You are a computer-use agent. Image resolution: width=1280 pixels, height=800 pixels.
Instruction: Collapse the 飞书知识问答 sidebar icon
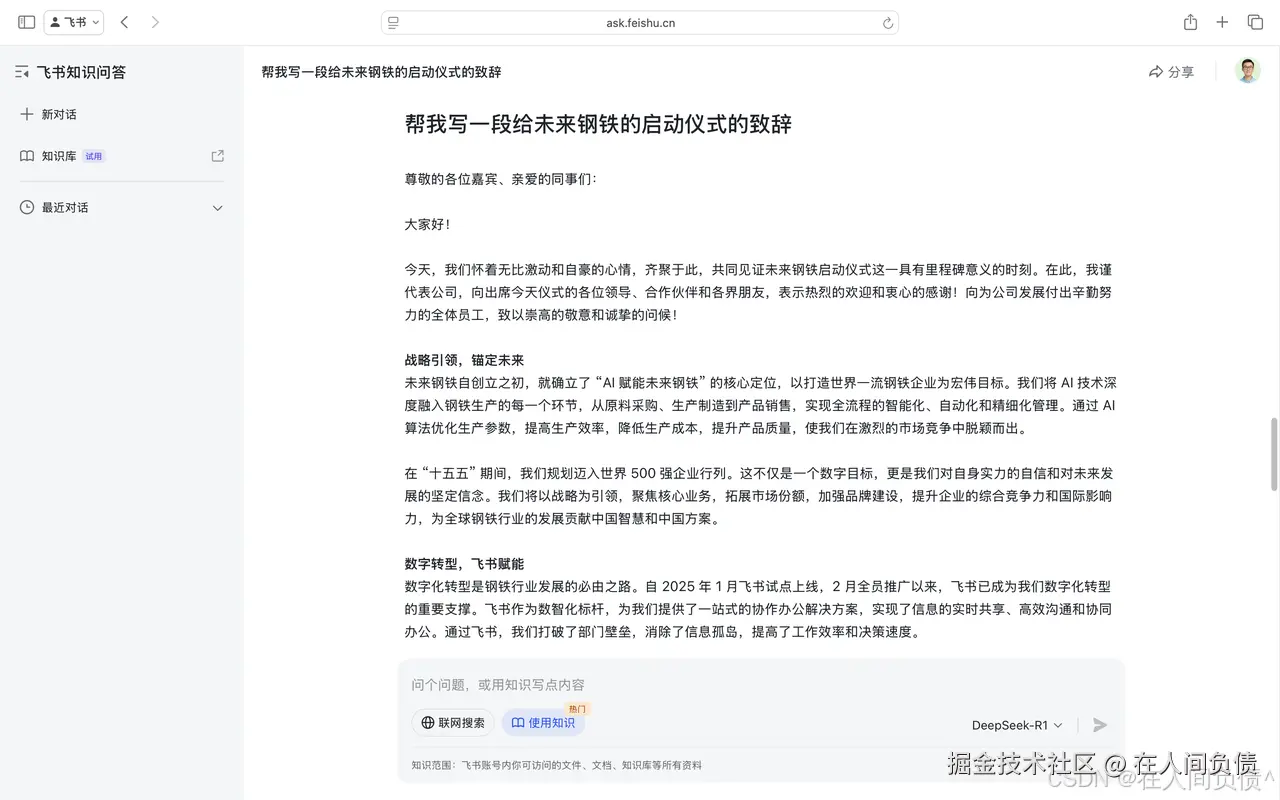tap(21, 71)
